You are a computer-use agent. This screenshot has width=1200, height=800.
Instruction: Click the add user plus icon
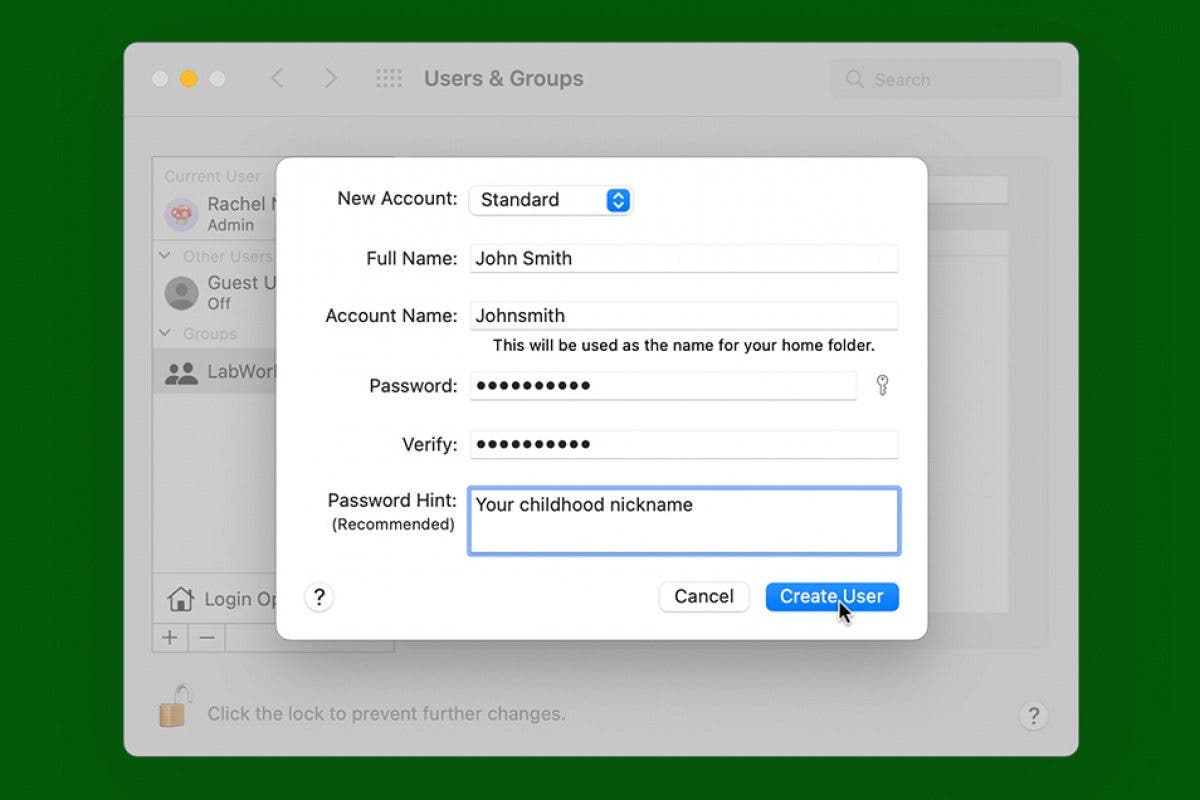pyautogui.click(x=170, y=637)
